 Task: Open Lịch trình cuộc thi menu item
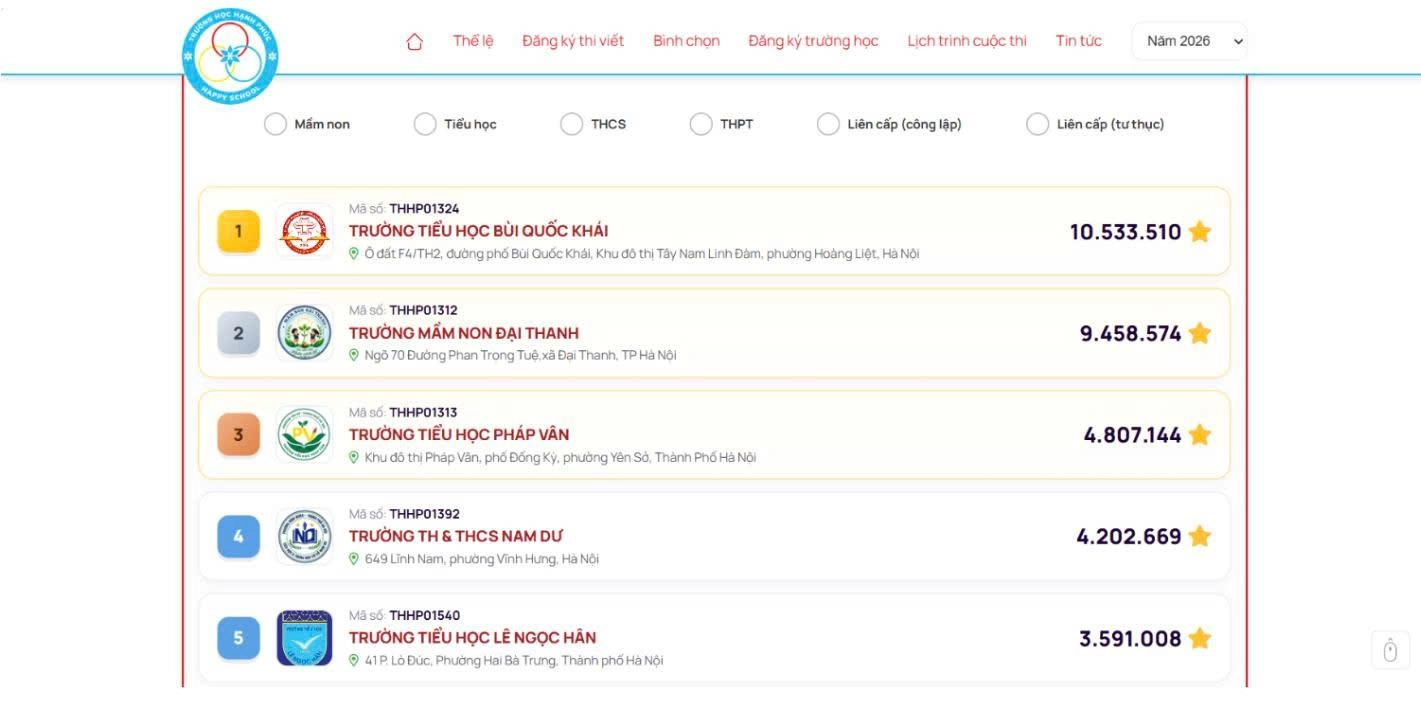pos(967,41)
